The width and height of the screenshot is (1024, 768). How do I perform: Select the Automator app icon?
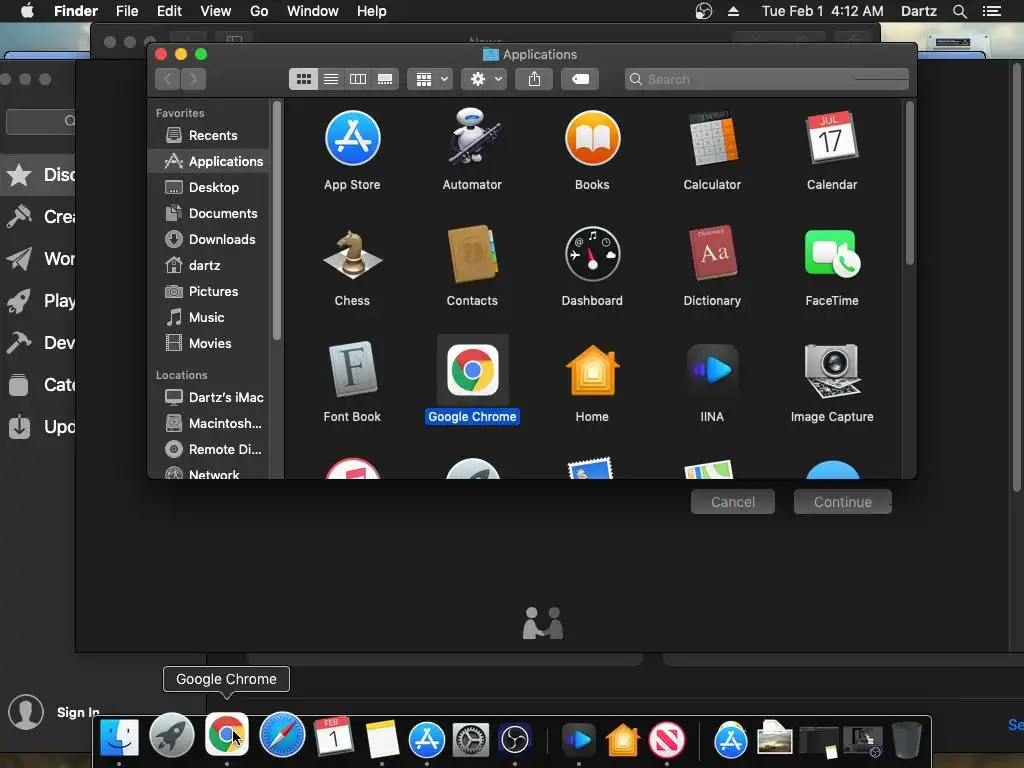472,137
